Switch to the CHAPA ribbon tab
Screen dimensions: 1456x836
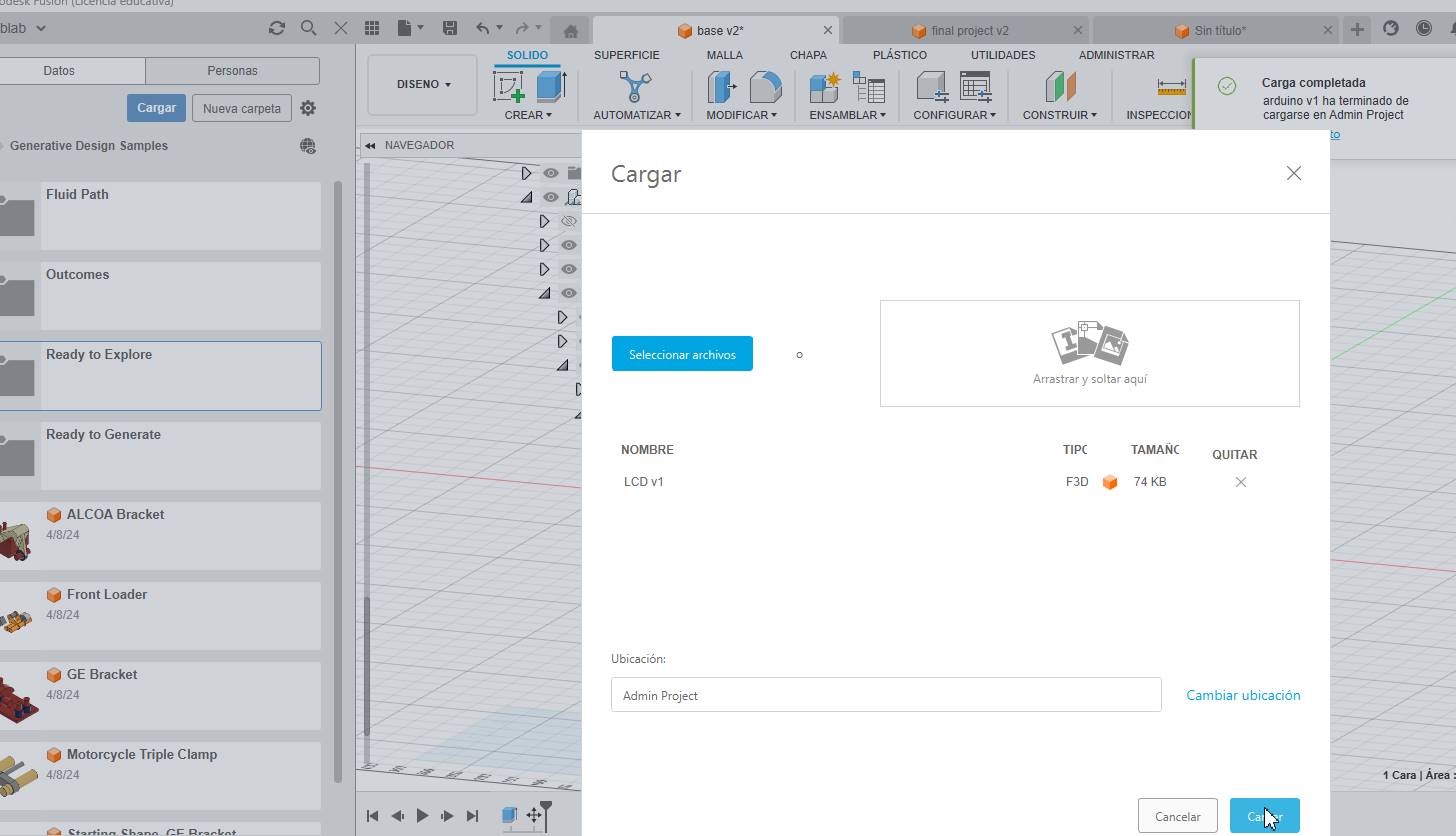808,55
